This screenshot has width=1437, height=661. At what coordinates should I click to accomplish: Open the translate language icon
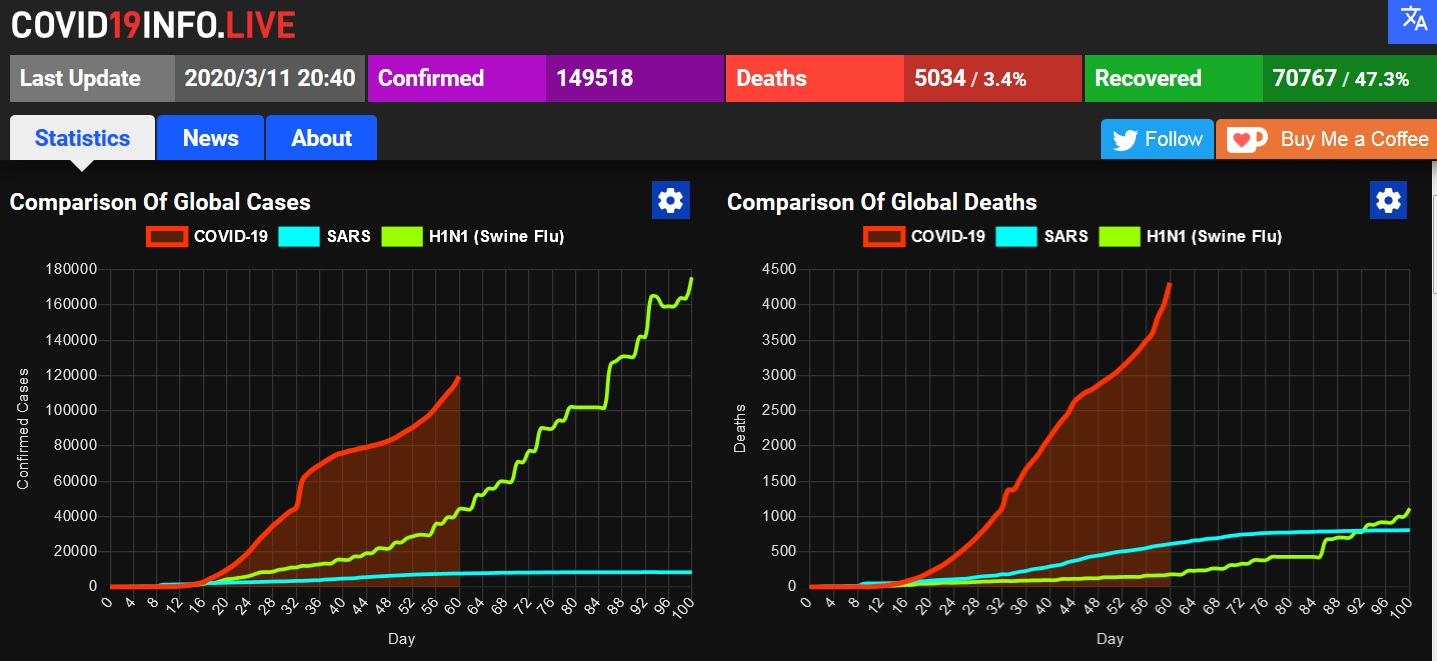1412,21
